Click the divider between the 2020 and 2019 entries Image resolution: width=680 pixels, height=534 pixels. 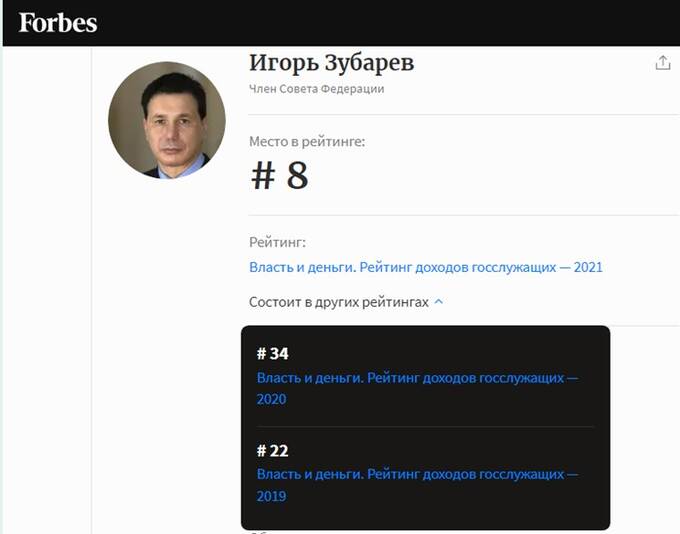click(425, 426)
